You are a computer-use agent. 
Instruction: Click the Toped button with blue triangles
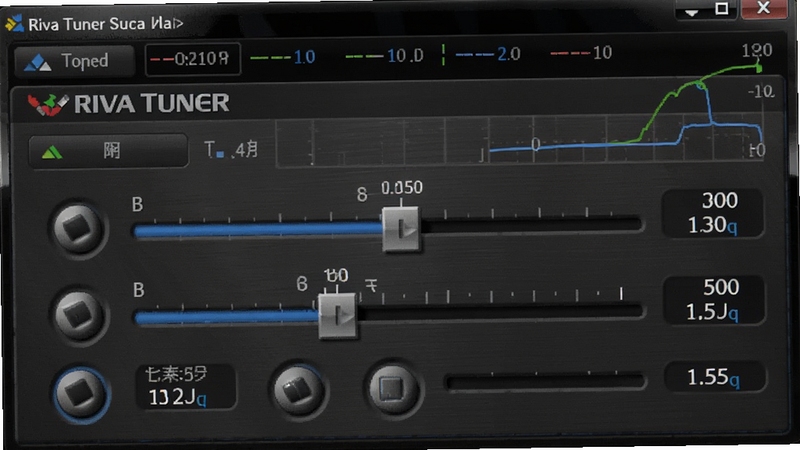coord(74,61)
